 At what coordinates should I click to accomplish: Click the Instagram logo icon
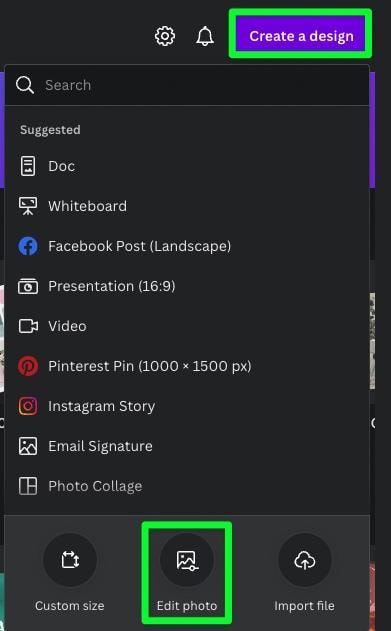(x=28, y=406)
